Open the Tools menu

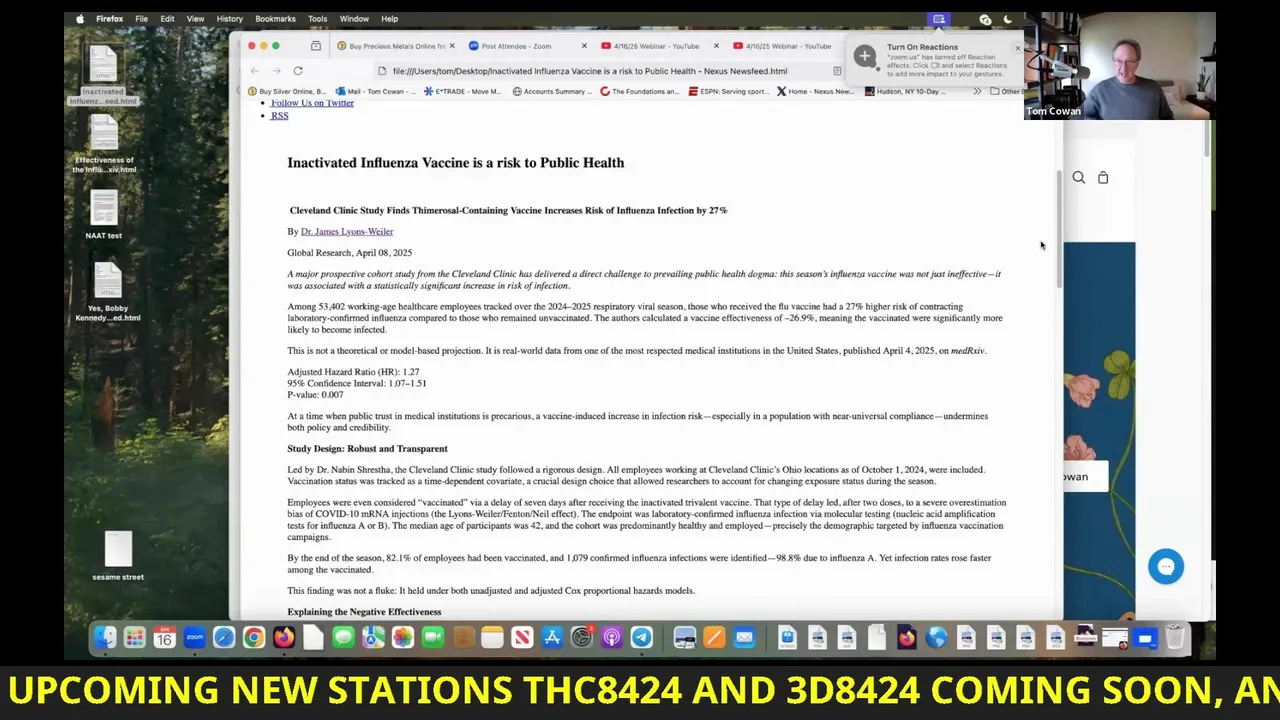(x=317, y=19)
